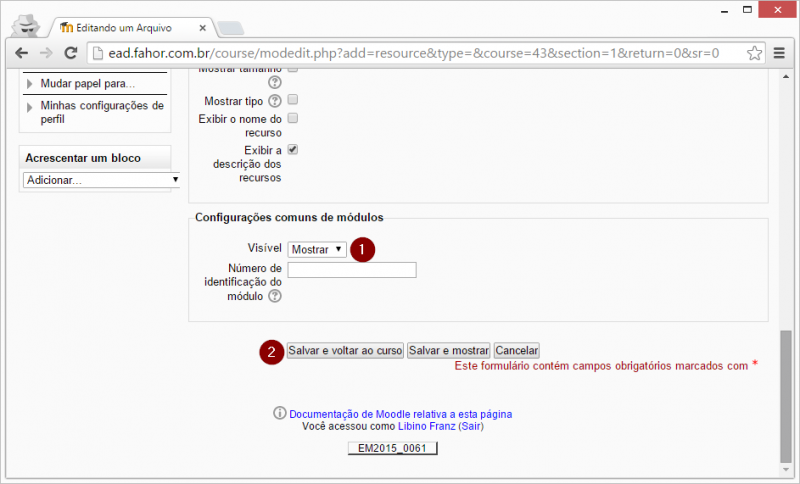Viewport: 800px width, 484px height.
Task: Click the Cancelar button
Action: pyautogui.click(x=516, y=350)
